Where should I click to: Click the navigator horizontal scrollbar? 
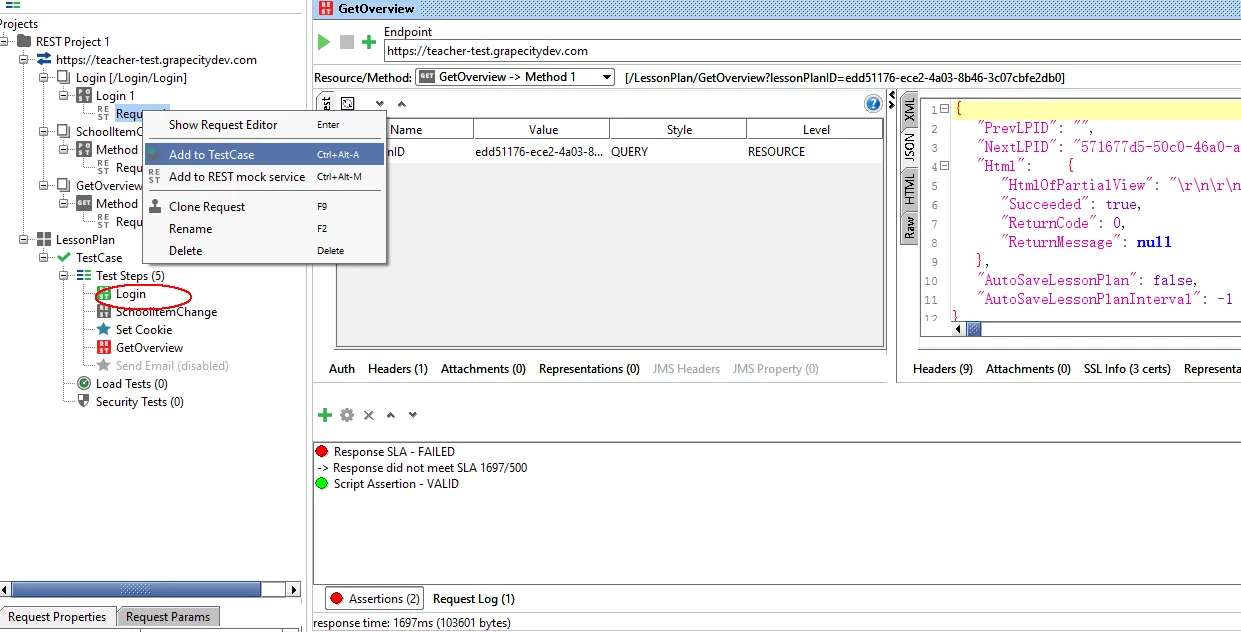(x=150, y=590)
